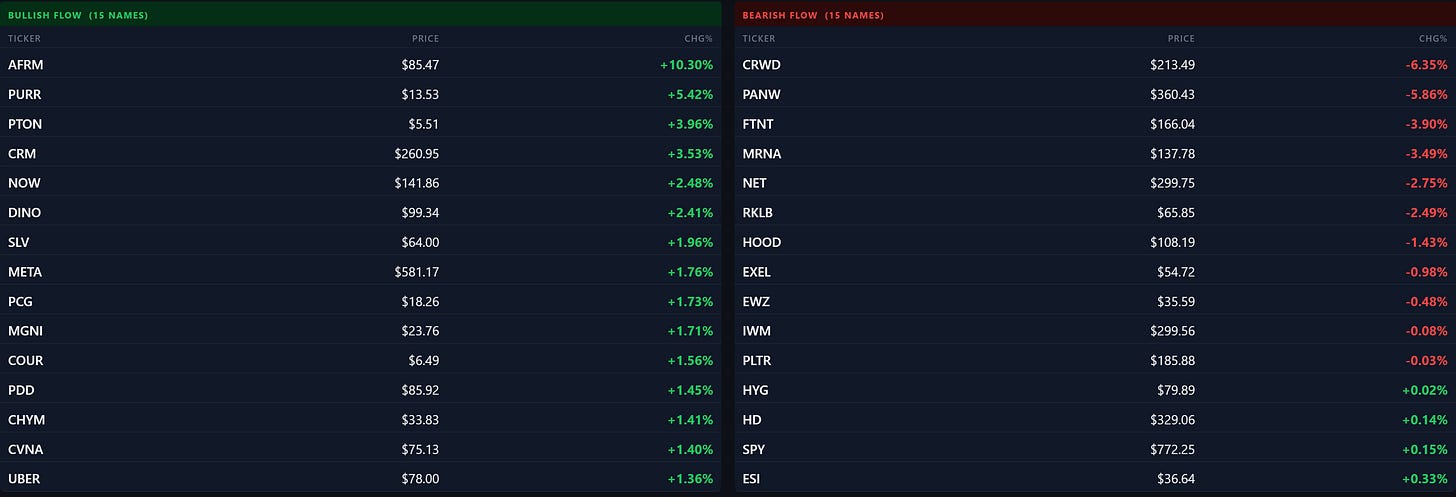Open the NET ticker
The height and width of the screenshot is (497, 1456).
(x=754, y=183)
